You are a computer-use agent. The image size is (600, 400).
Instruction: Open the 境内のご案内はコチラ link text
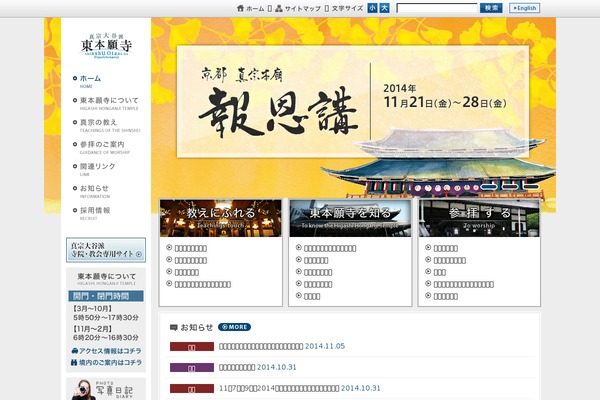110,362
